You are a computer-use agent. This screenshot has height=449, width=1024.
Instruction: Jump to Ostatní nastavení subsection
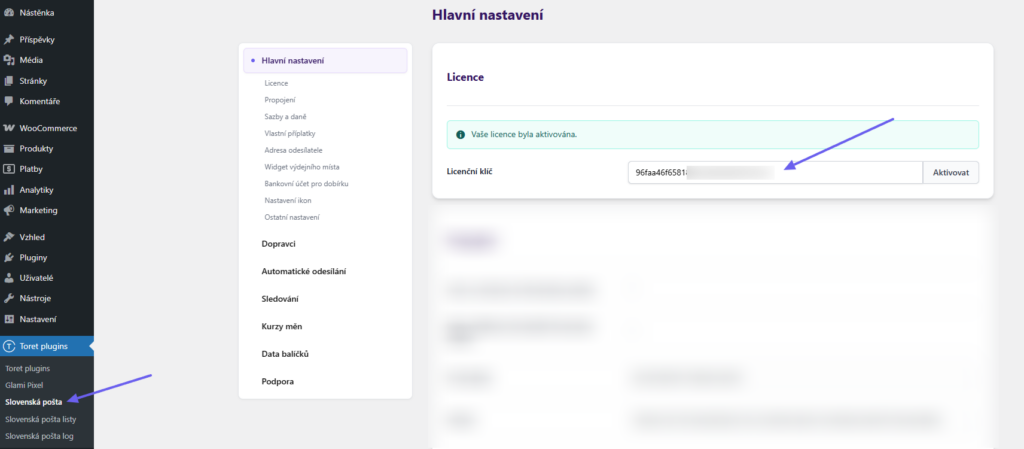coord(292,217)
